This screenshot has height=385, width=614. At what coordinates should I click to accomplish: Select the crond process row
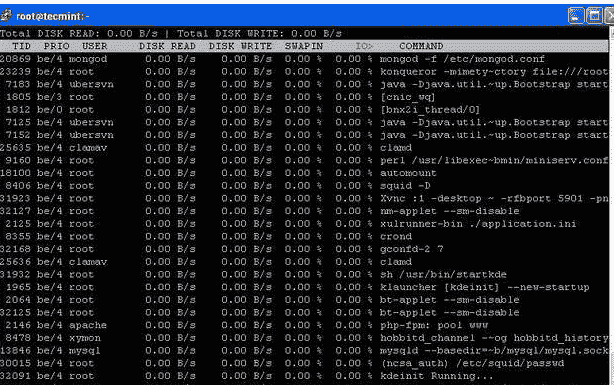[x=304, y=237]
